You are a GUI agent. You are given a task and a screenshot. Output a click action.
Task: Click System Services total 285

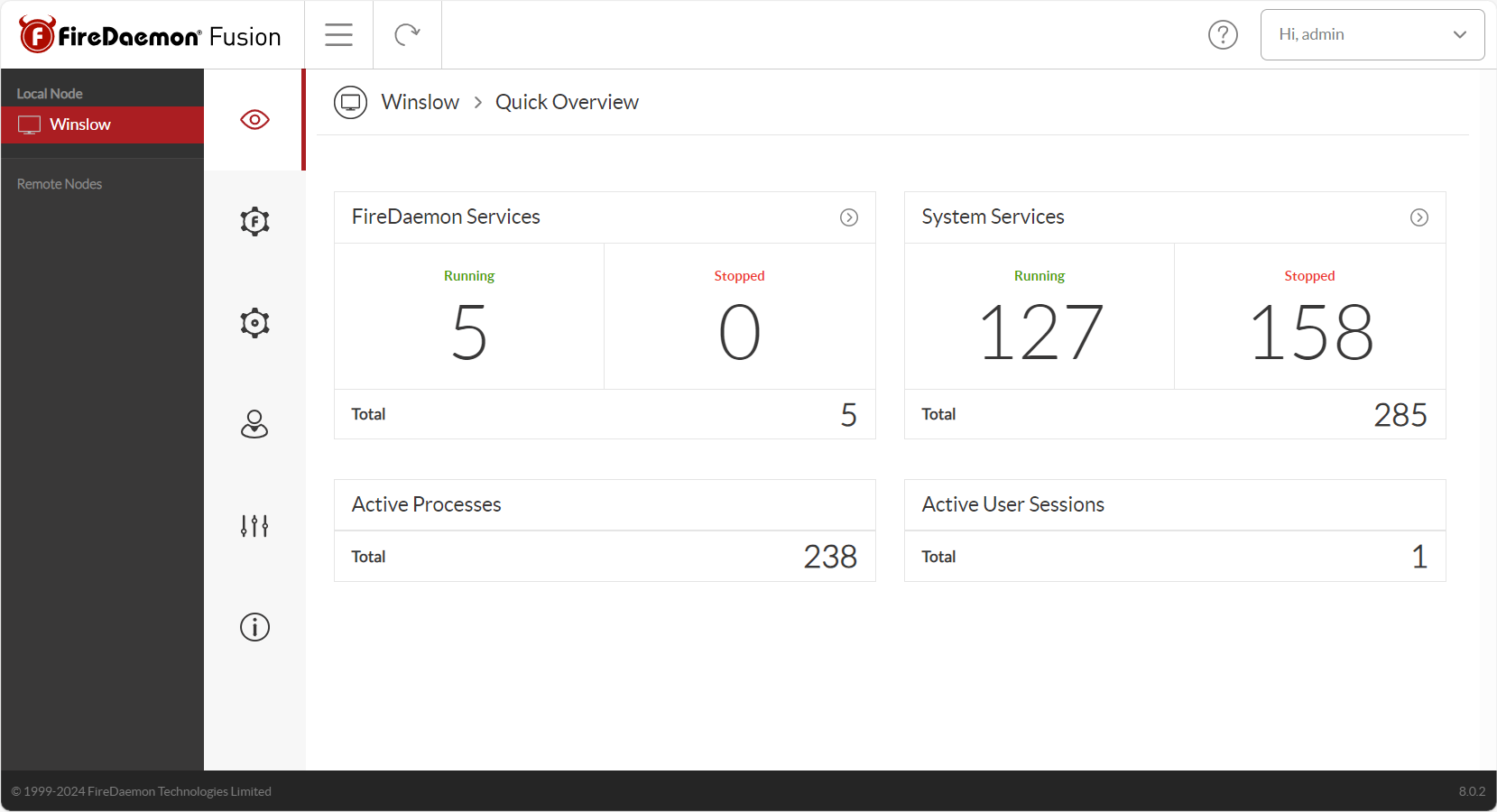[x=1400, y=415]
